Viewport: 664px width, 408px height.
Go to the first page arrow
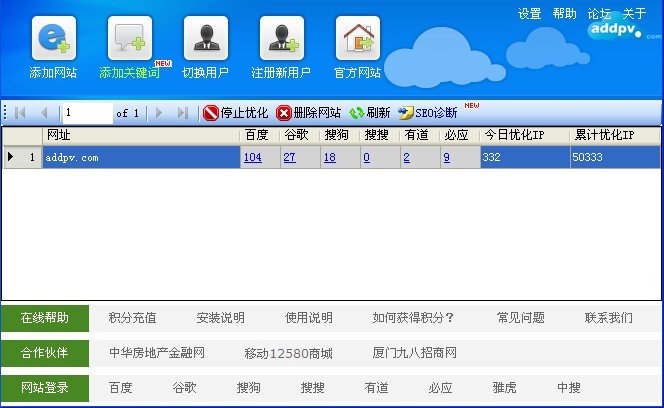(x=20, y=113)
